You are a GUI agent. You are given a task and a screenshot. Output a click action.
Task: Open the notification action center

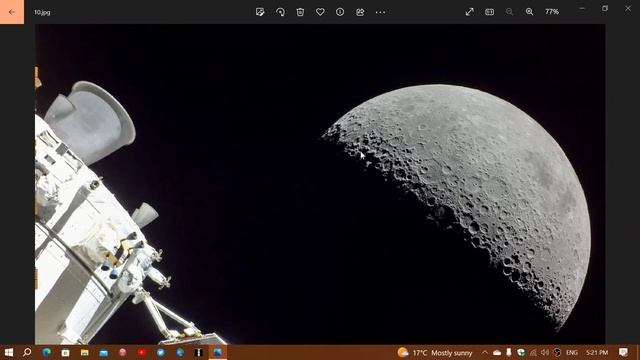point(623,352)
